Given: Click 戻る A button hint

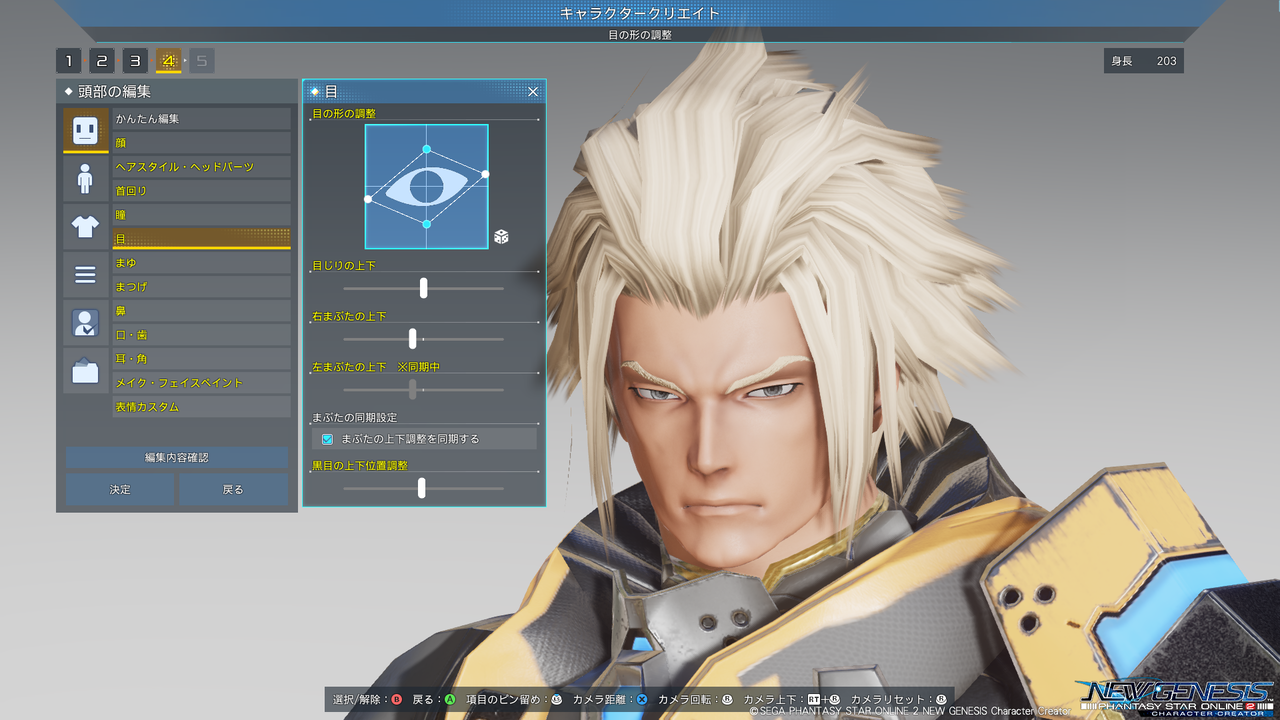Looking at the screenshot, I should pos(435,699).
